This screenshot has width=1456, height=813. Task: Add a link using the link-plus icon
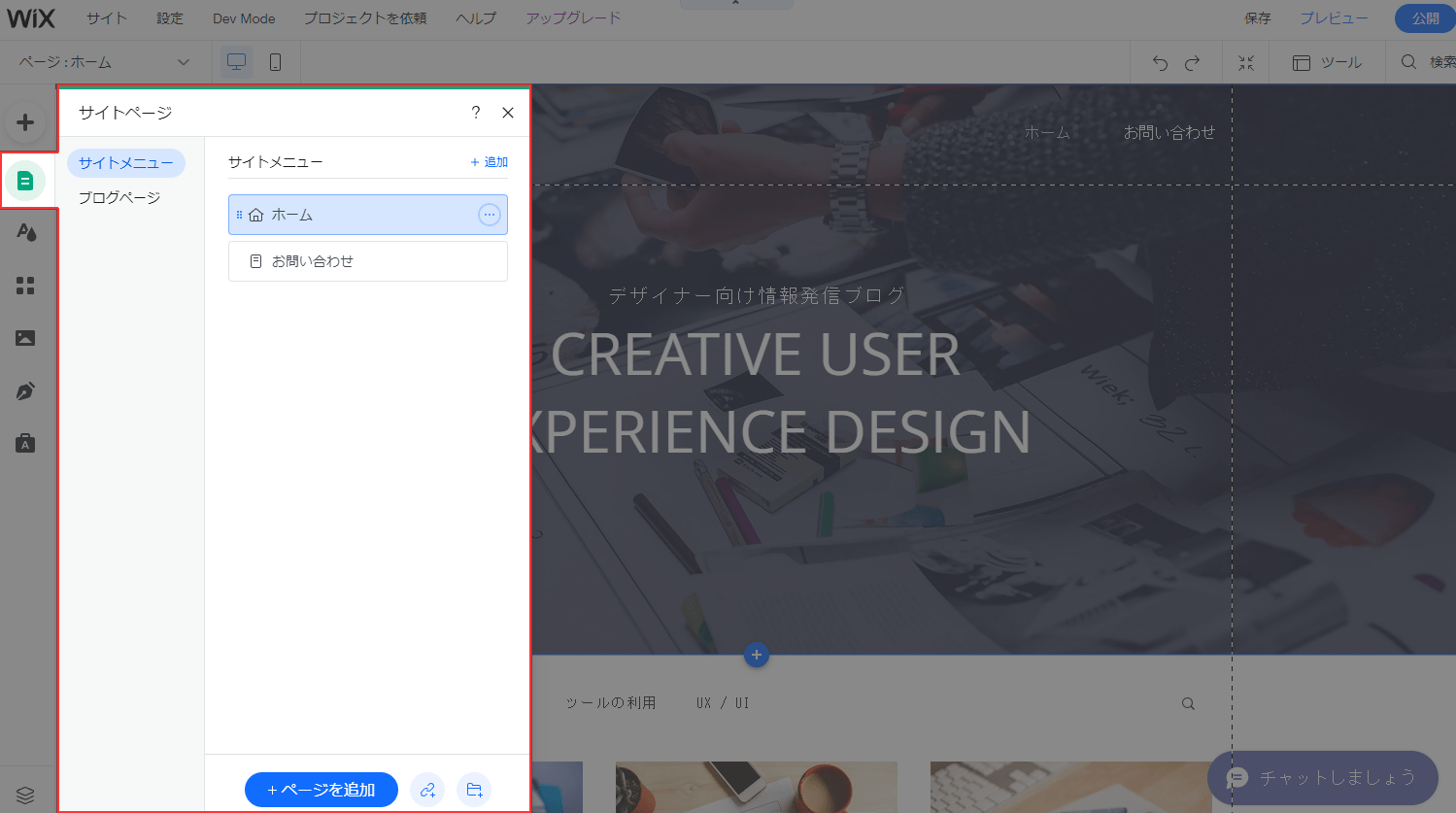coord(427,790)
